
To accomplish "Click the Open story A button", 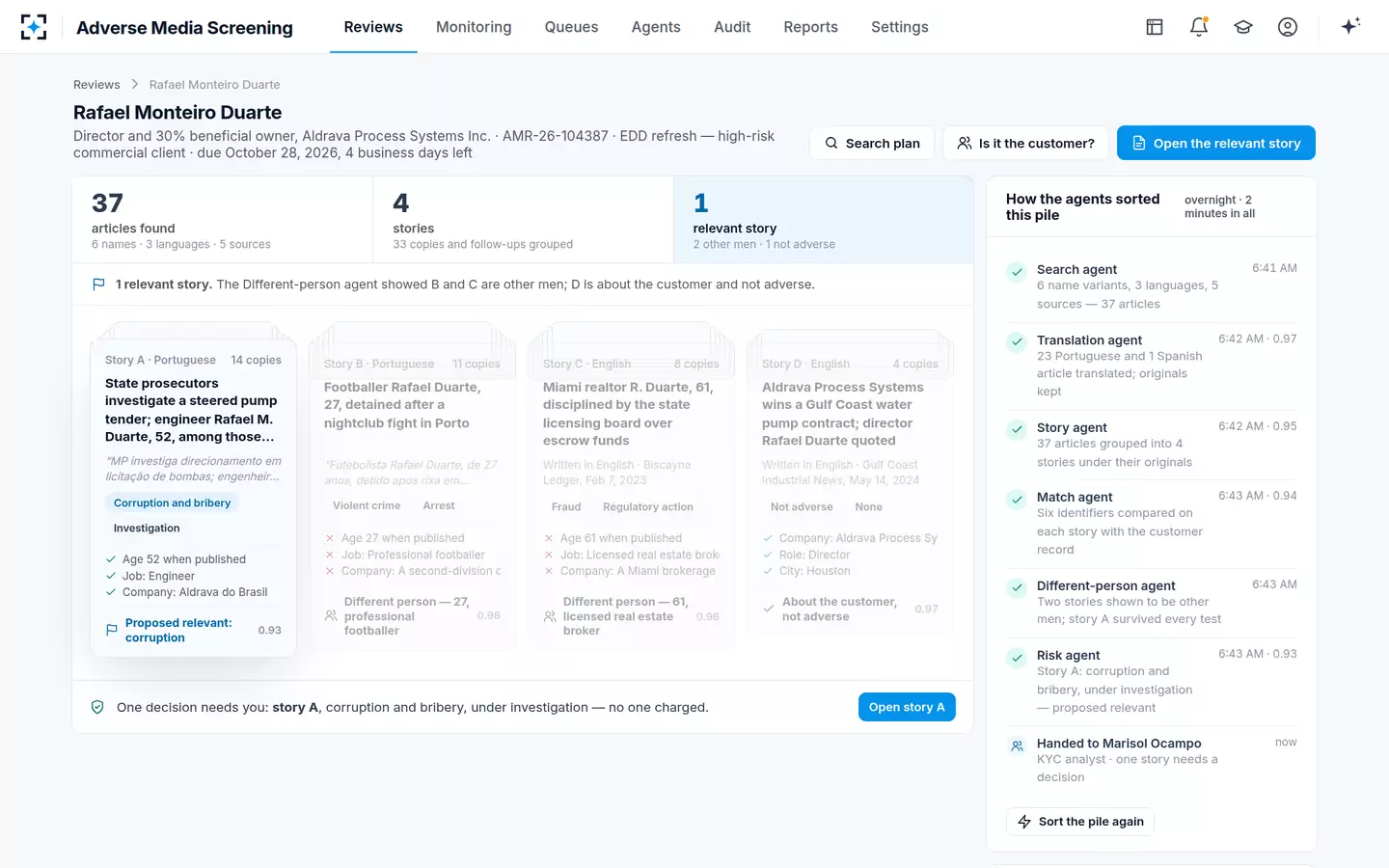I will coord(907,707).
